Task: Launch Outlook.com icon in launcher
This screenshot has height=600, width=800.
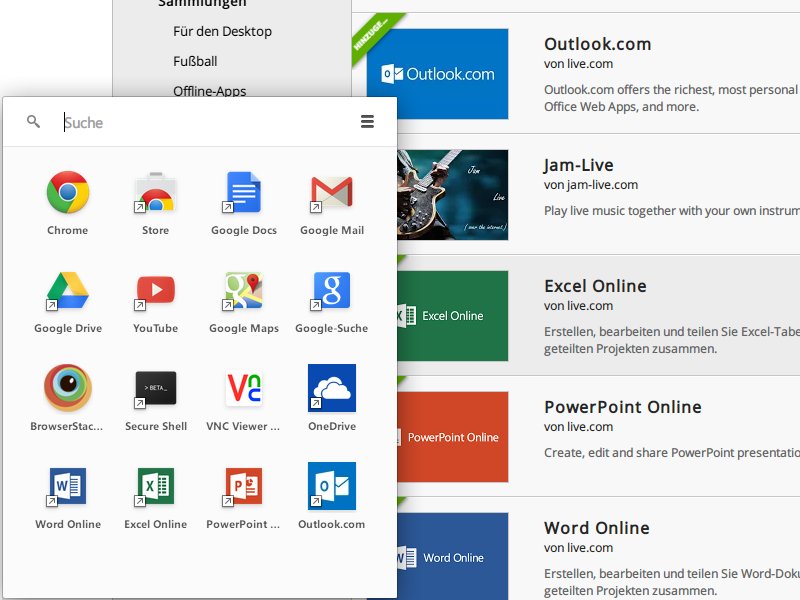Action: pyautogui.click(x=332, y=486)
